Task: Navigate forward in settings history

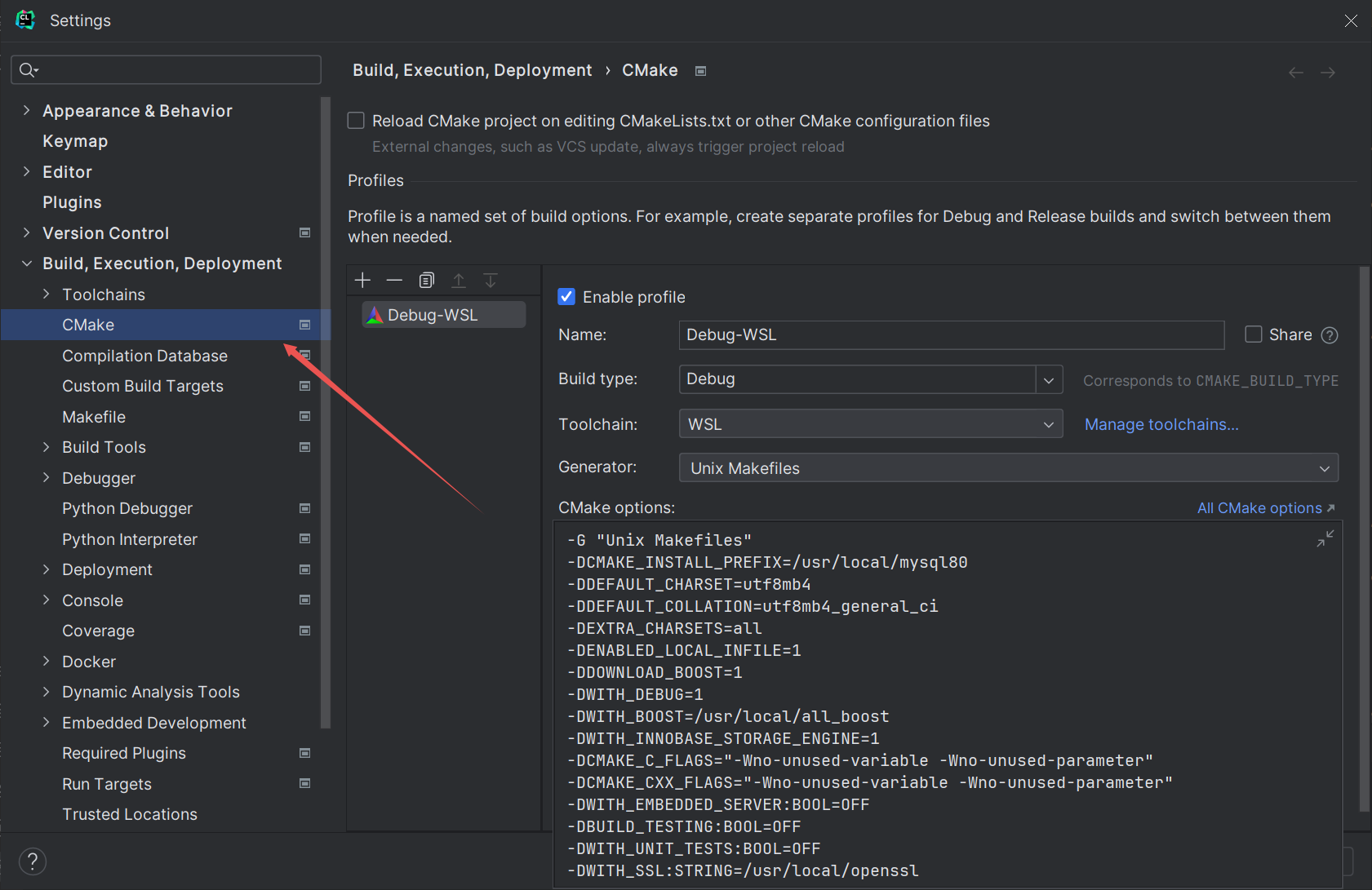Action: tap(1328, 73)
